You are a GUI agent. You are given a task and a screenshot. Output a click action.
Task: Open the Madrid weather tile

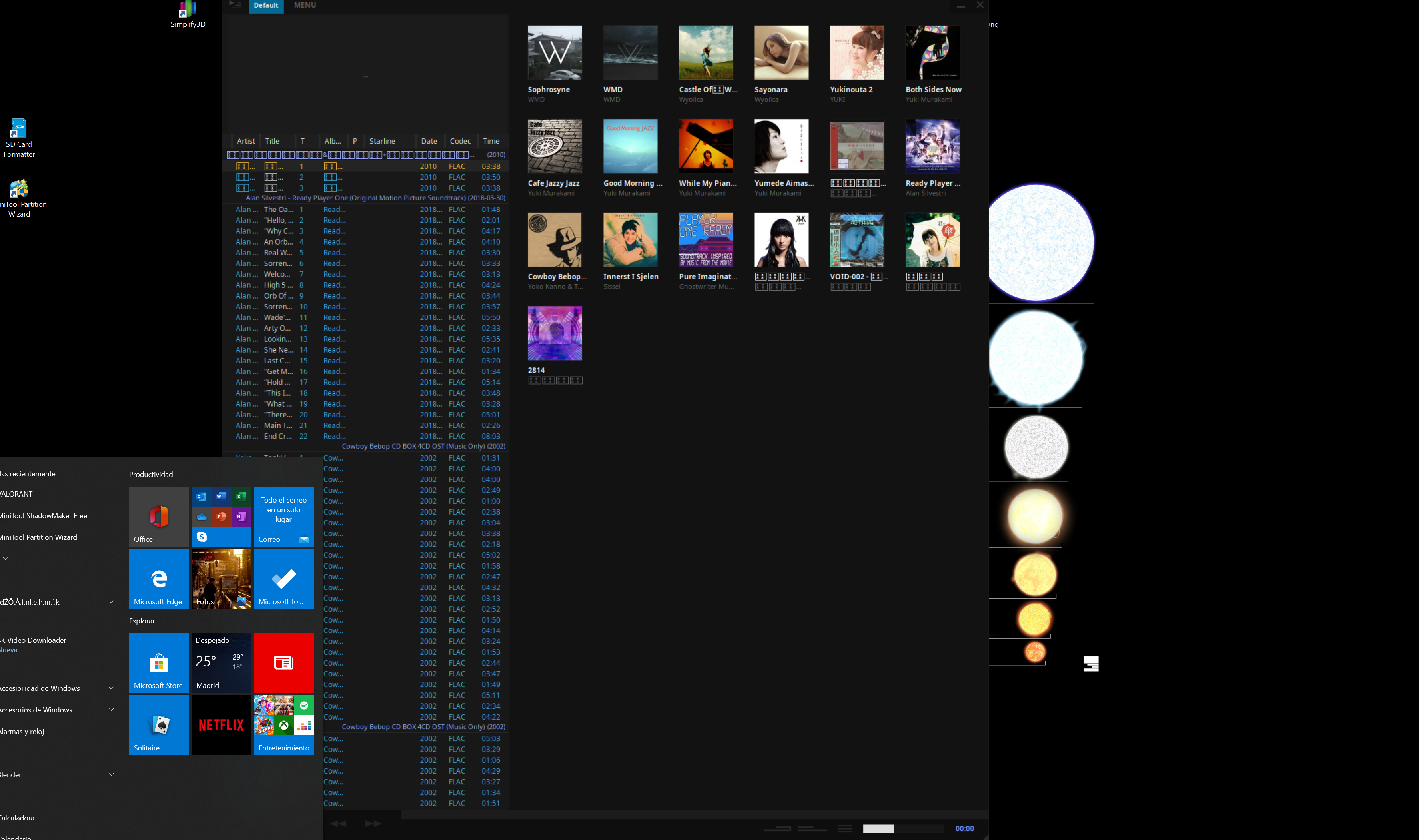pyautogui.click(x=222, y=663)
